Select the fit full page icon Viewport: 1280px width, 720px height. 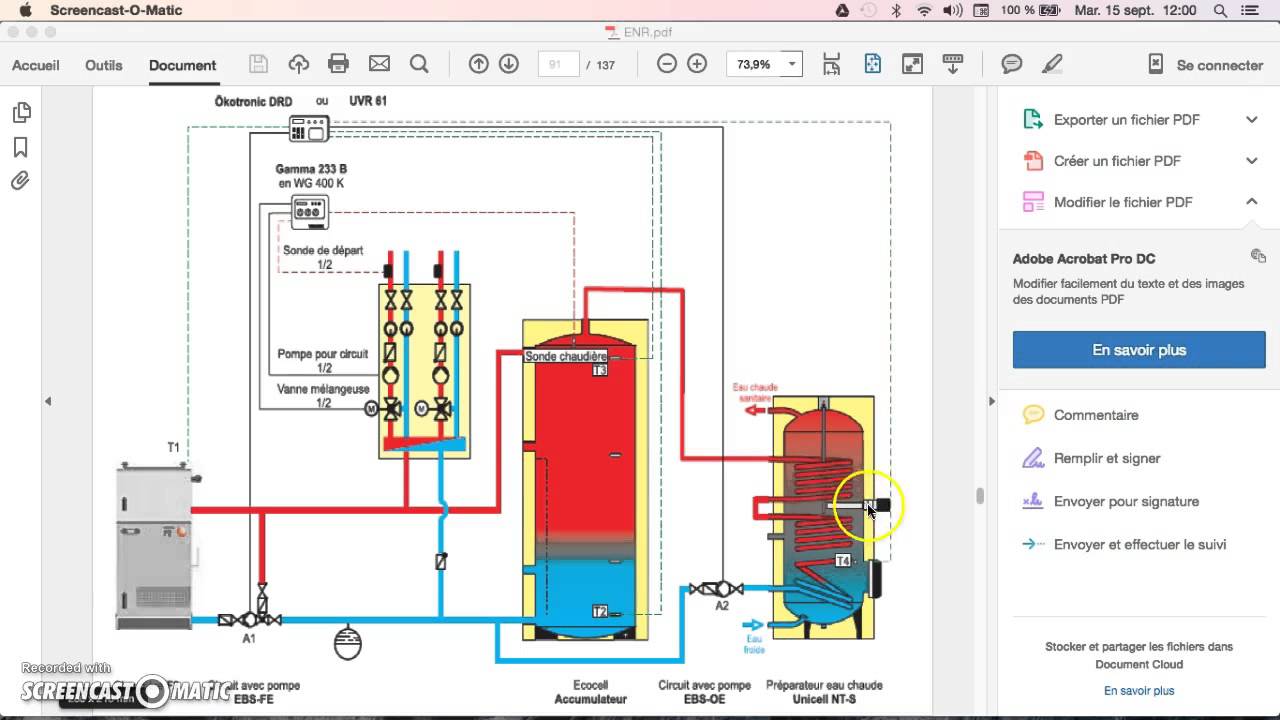point(872,64)
